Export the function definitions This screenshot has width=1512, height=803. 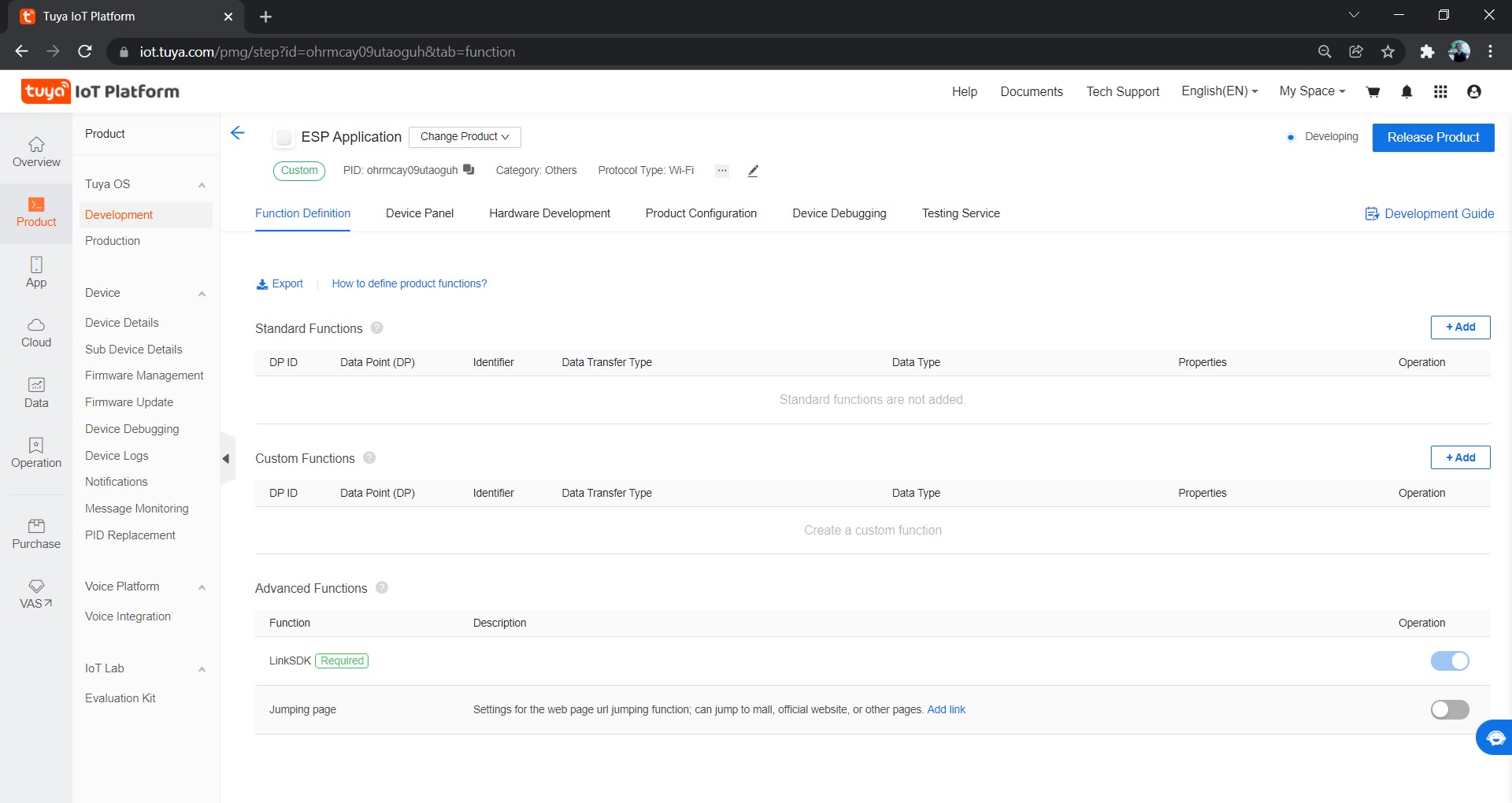pos(280,283)
